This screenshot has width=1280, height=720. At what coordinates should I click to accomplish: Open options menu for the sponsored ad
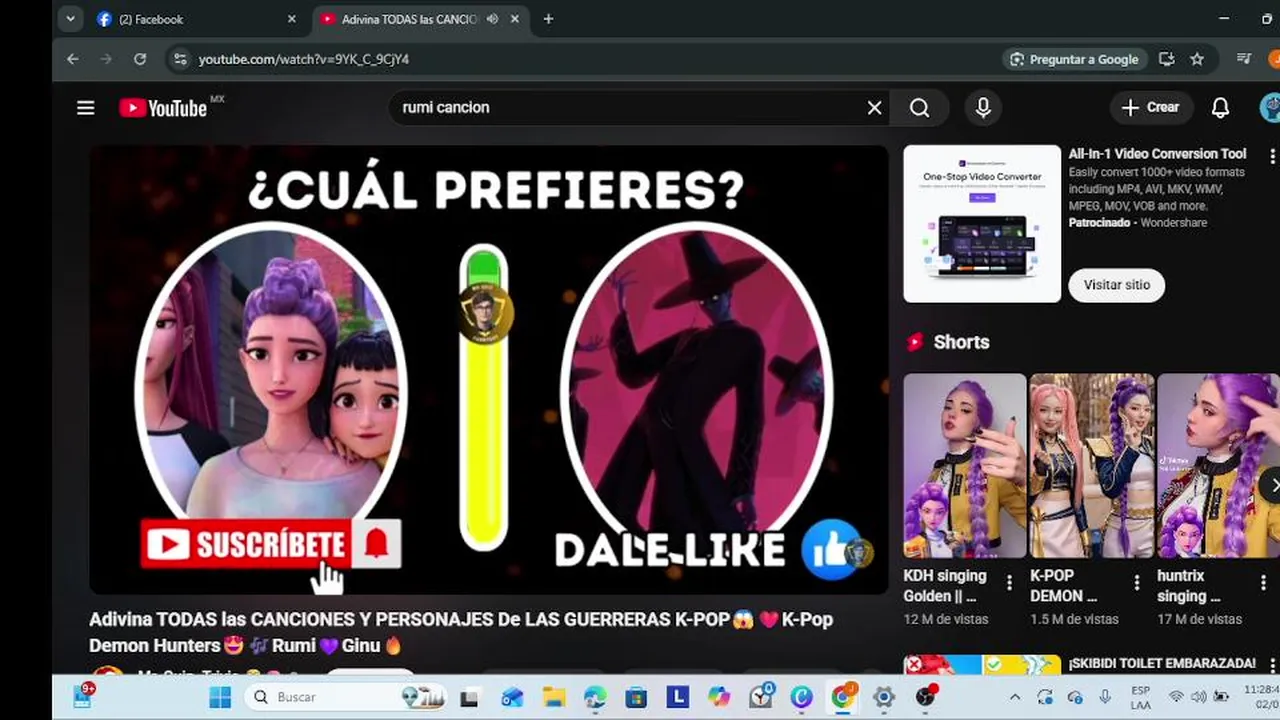point(1272,156)
